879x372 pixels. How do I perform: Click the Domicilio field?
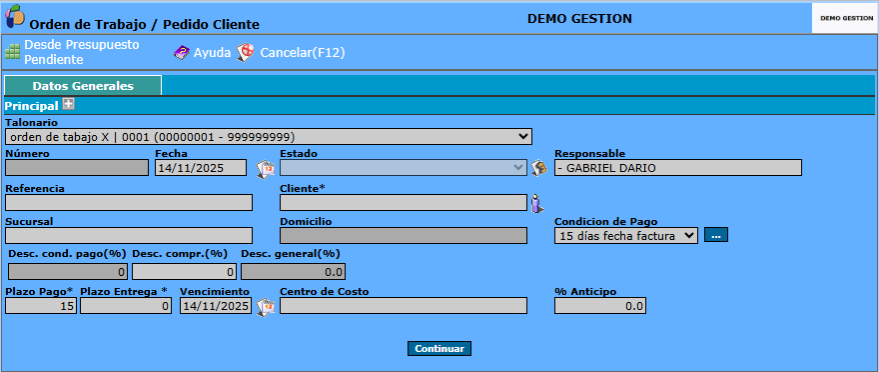coord(403,235)
